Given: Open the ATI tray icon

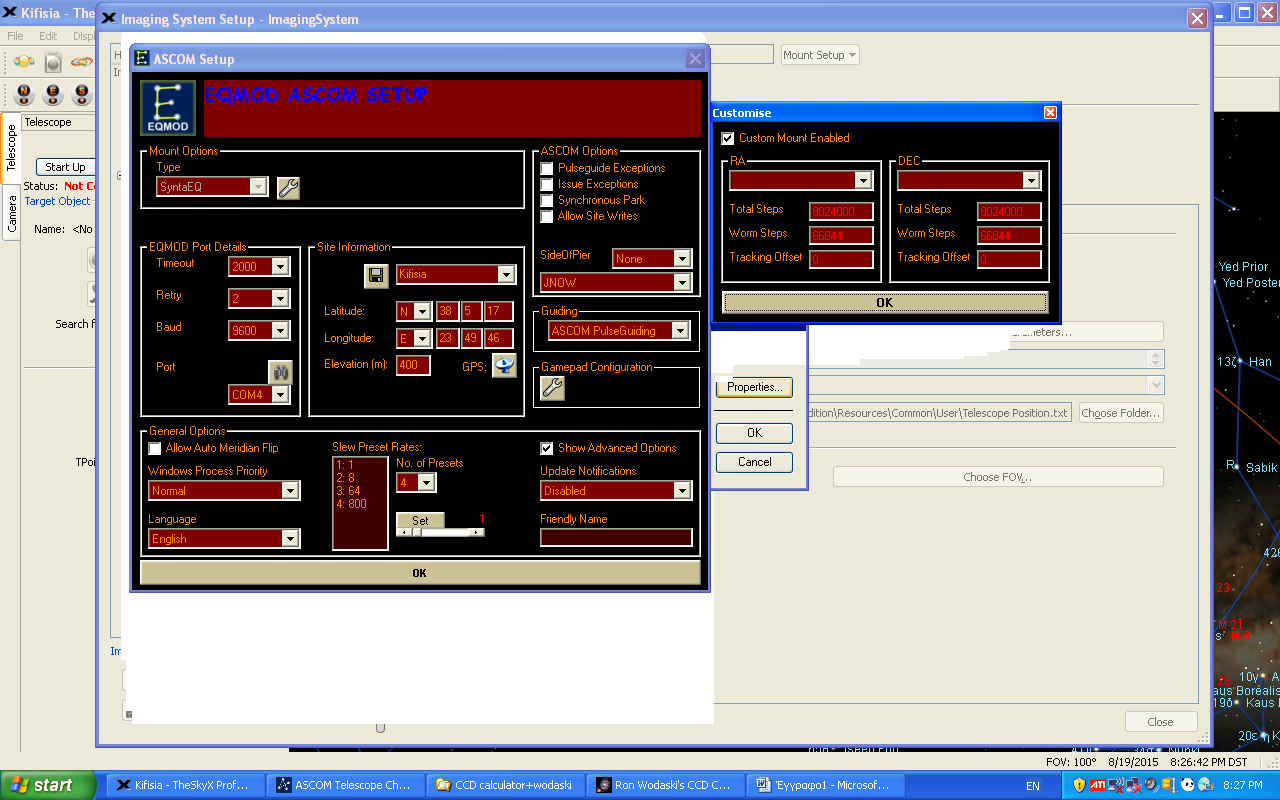Looking at the screenshot, I should [x=1097, y=786].
